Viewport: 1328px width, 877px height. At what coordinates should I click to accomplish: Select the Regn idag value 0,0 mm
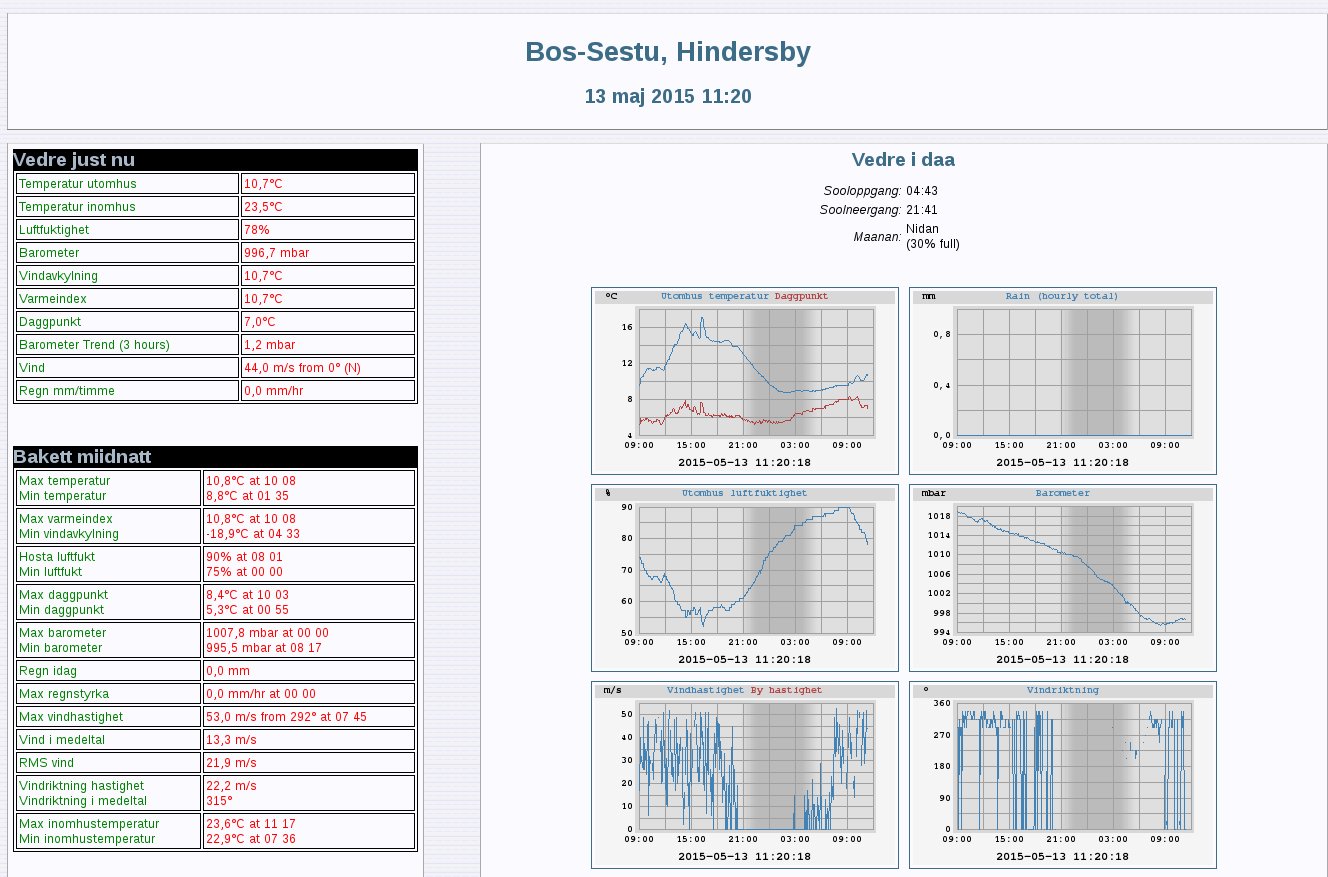[x=228, y=671]
